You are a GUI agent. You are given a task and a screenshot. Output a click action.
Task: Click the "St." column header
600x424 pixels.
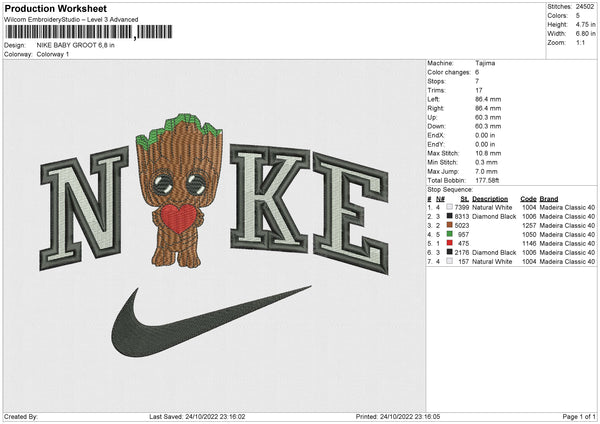click(465, 199)
